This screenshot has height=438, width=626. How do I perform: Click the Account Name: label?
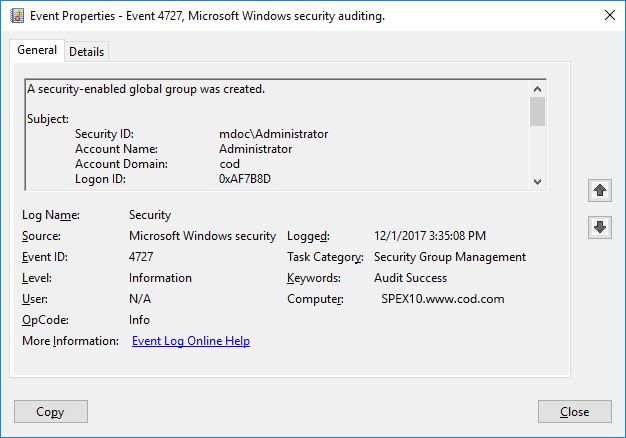click(x=116, y=149)
